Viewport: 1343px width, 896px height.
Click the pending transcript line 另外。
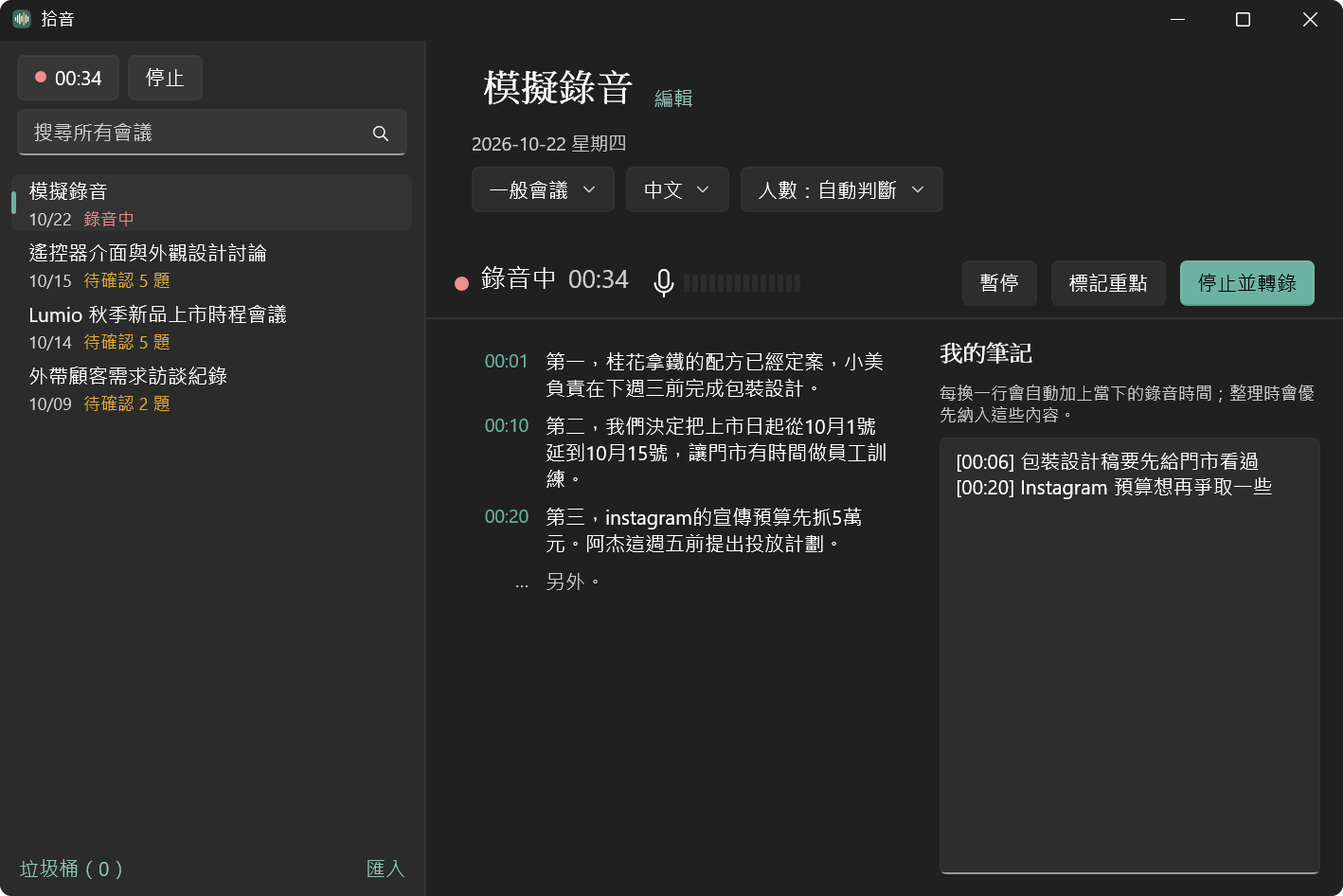tap(573, 582)
